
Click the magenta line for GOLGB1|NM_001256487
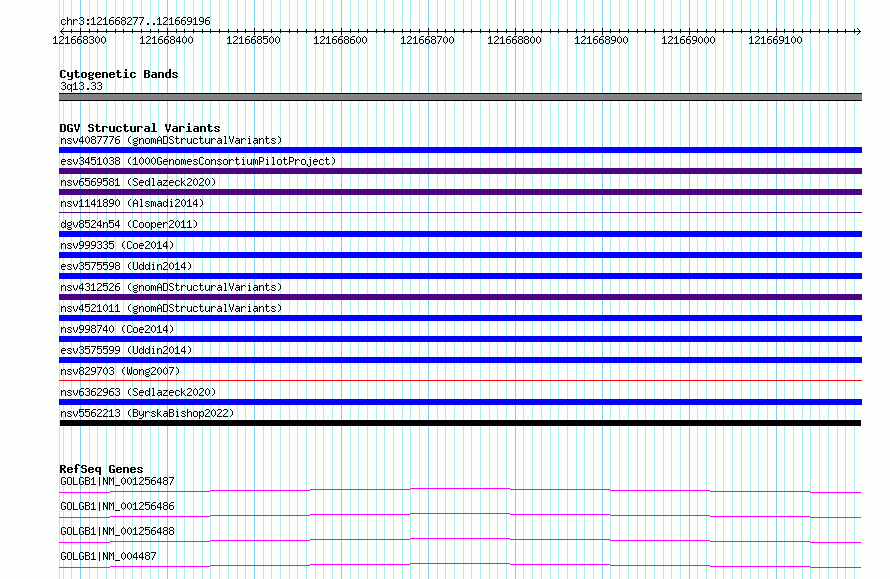pos(460,490)
